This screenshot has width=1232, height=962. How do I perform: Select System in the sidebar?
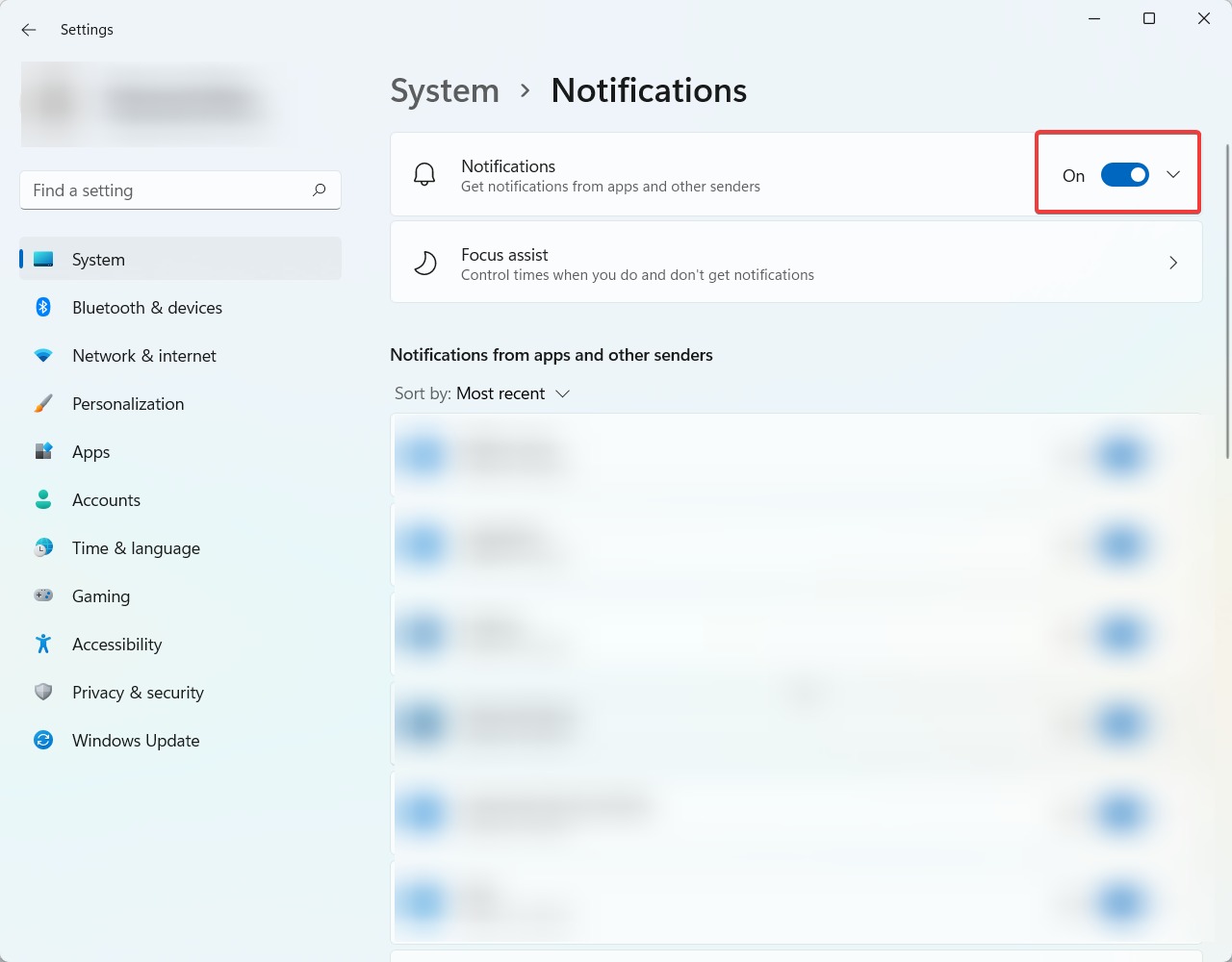[181, 259]
